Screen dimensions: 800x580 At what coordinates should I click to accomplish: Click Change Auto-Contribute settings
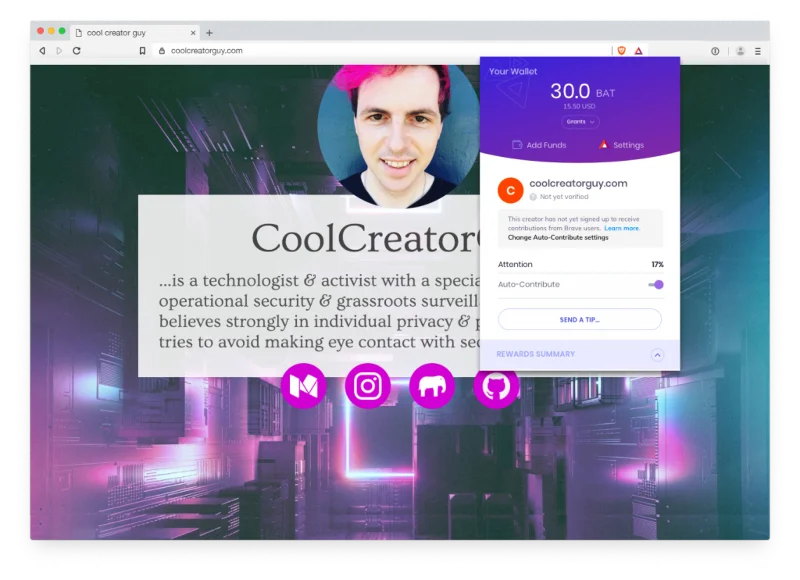point(556,238)
